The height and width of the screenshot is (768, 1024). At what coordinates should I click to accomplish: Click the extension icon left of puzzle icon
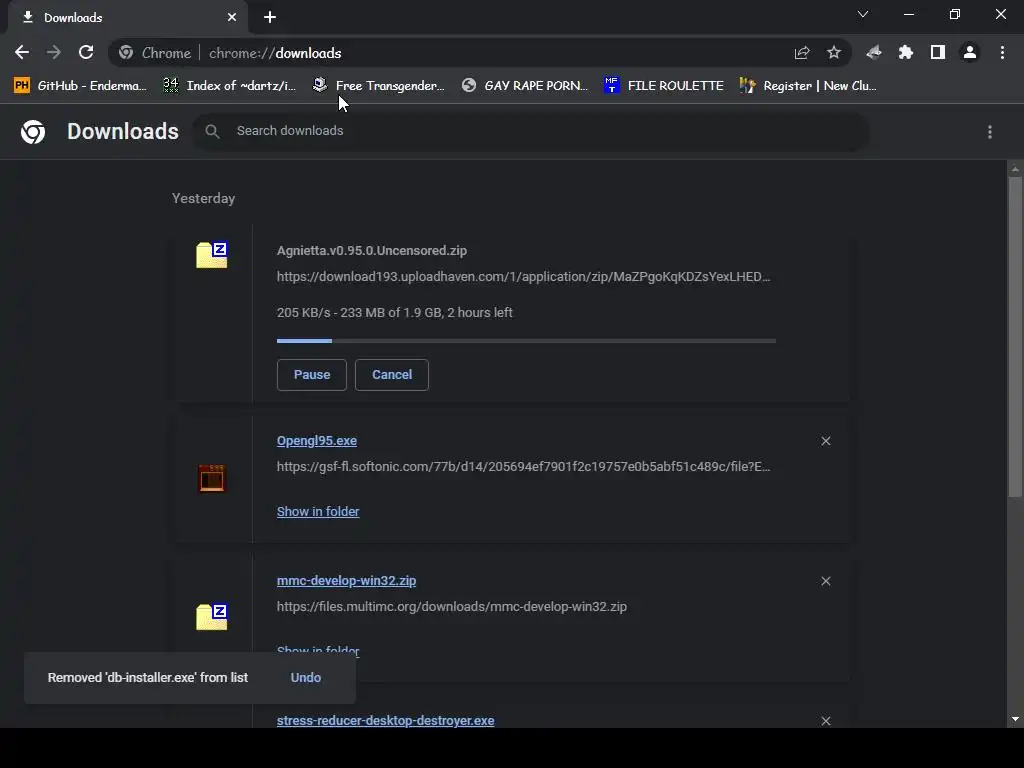(x=874, y=53)
